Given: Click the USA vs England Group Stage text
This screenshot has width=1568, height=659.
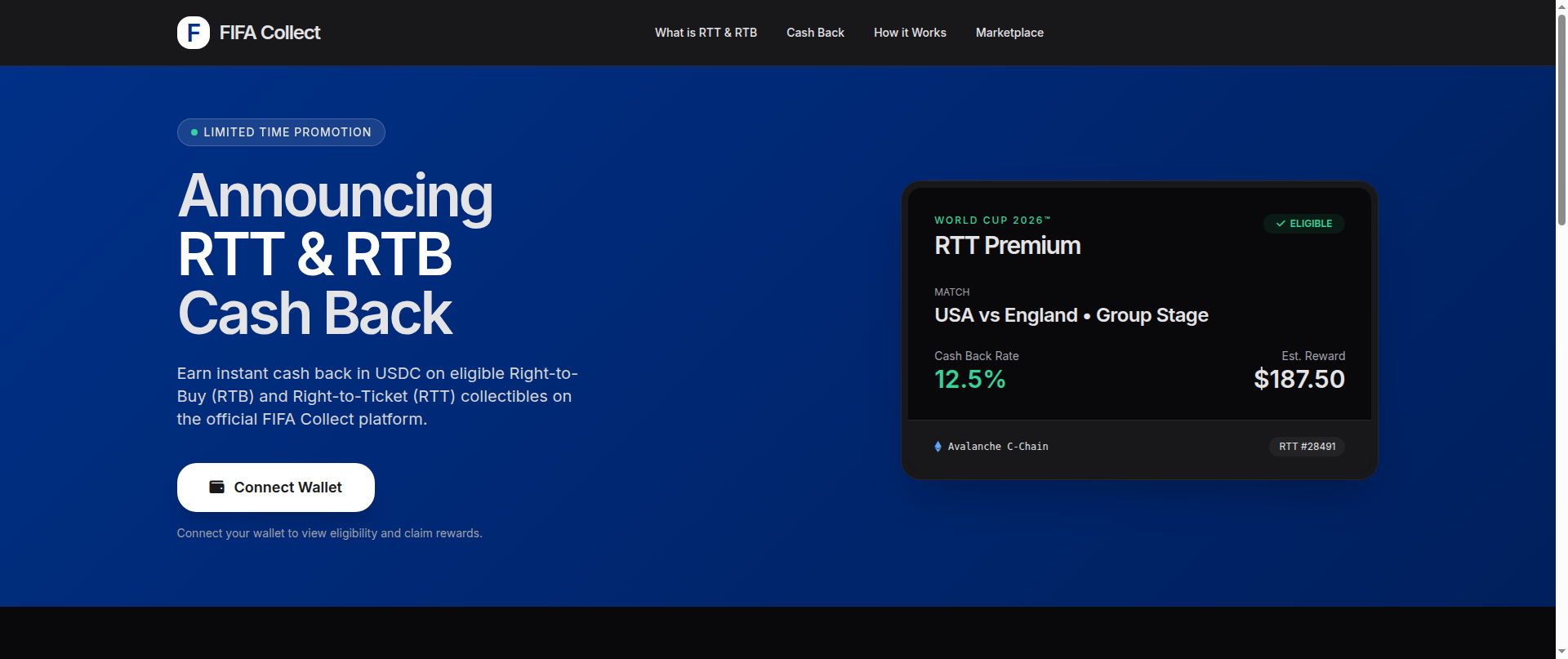Looking at the screenshot, I should tap(1071, 315).
